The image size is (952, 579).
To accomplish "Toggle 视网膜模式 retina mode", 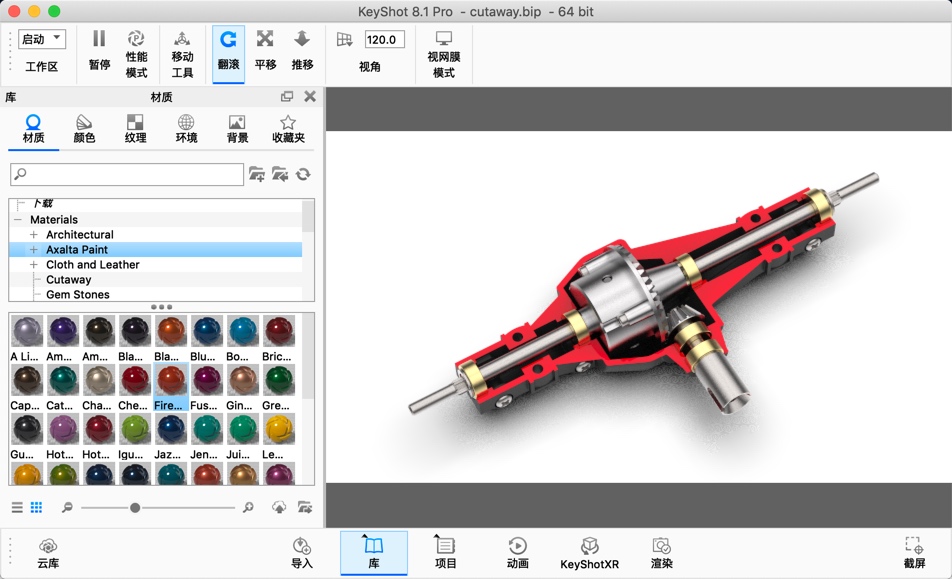I will pos(444,54).
